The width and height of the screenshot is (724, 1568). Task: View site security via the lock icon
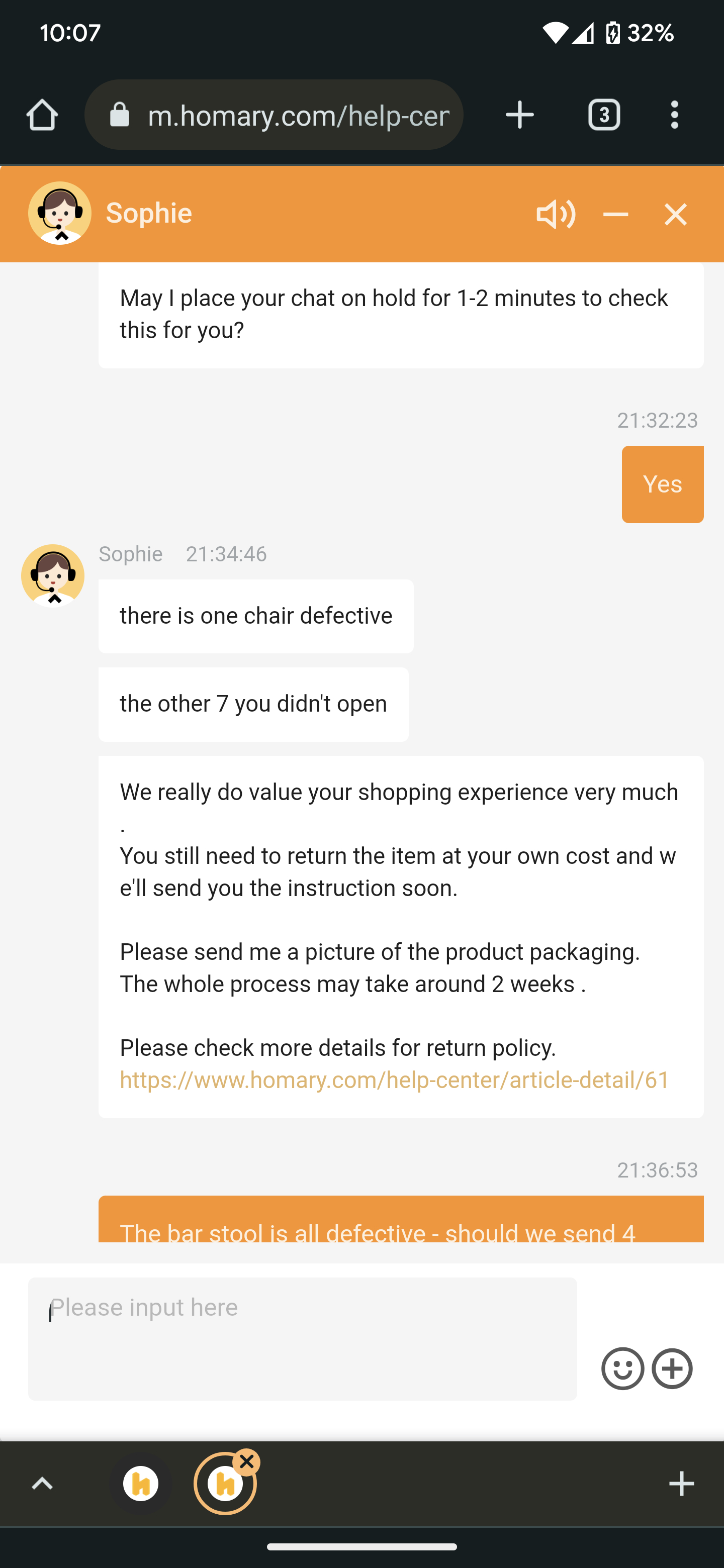pyautogui.click(x=119, y=115)
